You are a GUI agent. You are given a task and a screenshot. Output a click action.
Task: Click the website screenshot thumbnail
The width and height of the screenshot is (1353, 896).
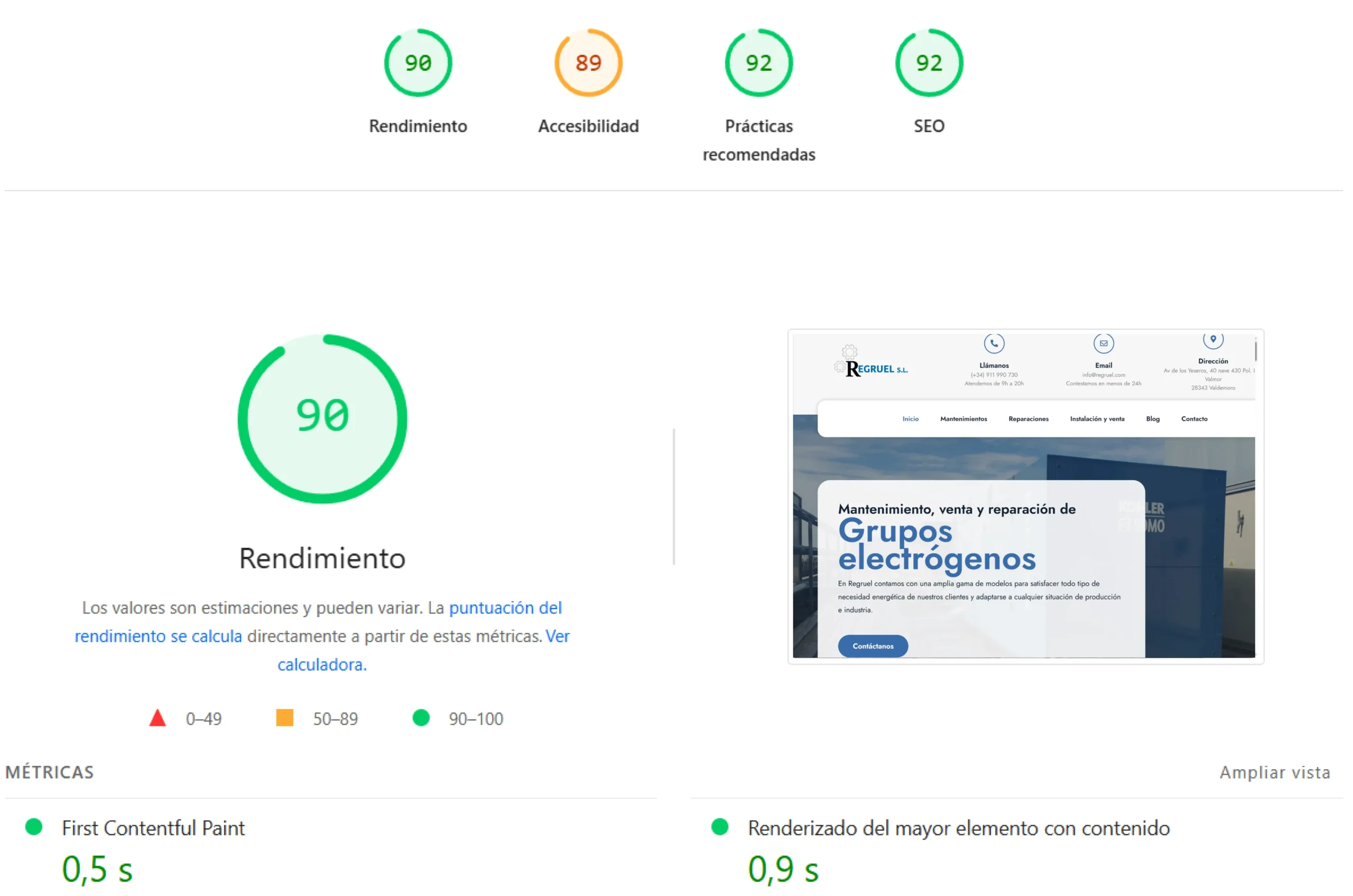click(1025, 496)
